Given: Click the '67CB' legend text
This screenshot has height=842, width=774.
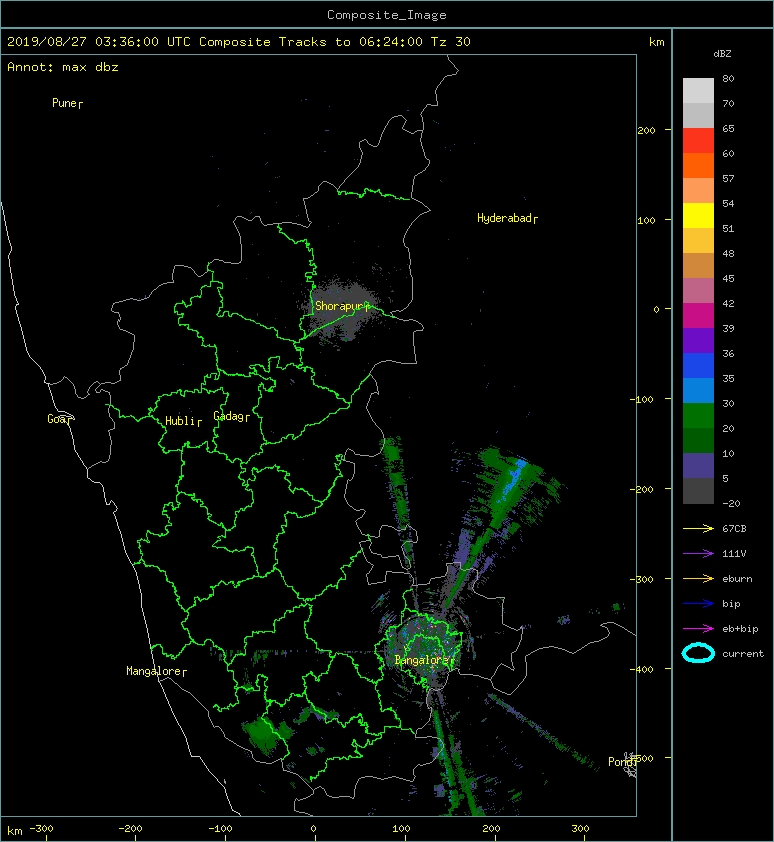Looking at the screenshot, I should 734,528.
